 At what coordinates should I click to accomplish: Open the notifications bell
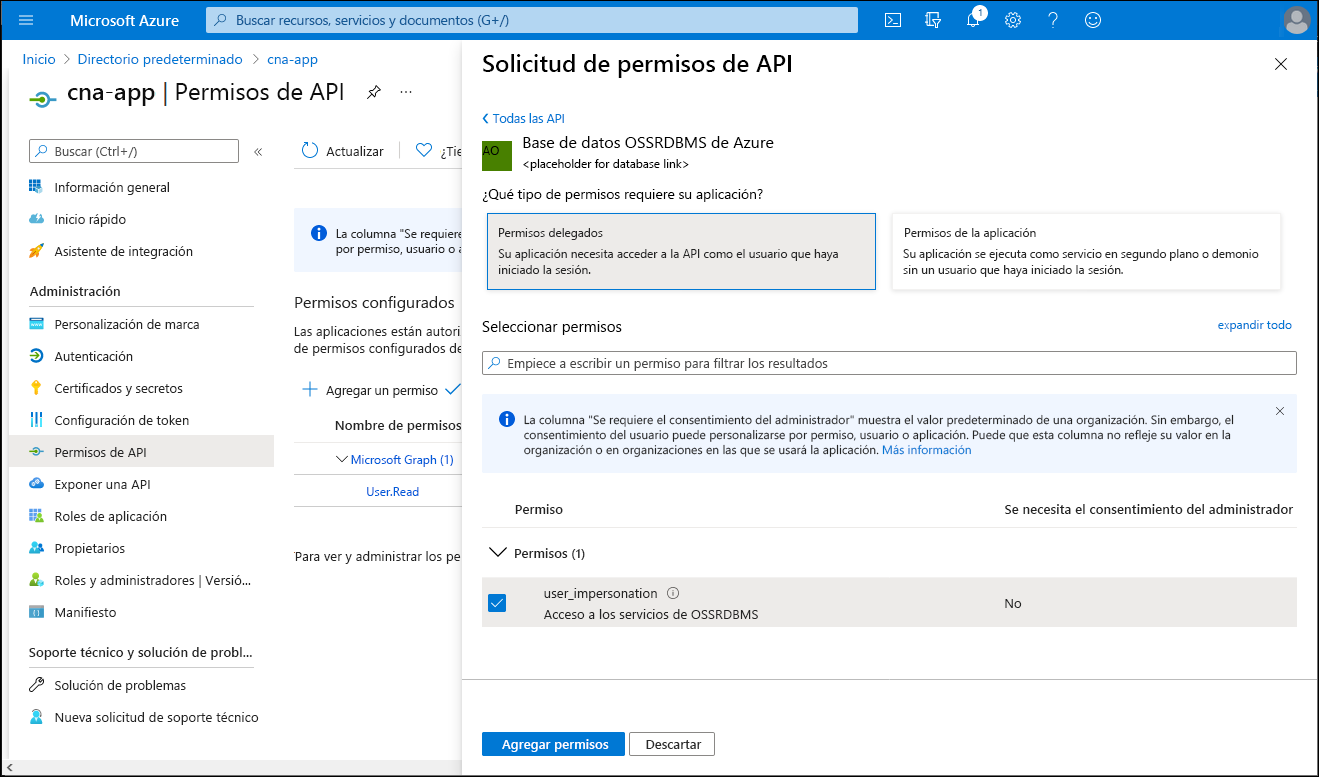973,20
